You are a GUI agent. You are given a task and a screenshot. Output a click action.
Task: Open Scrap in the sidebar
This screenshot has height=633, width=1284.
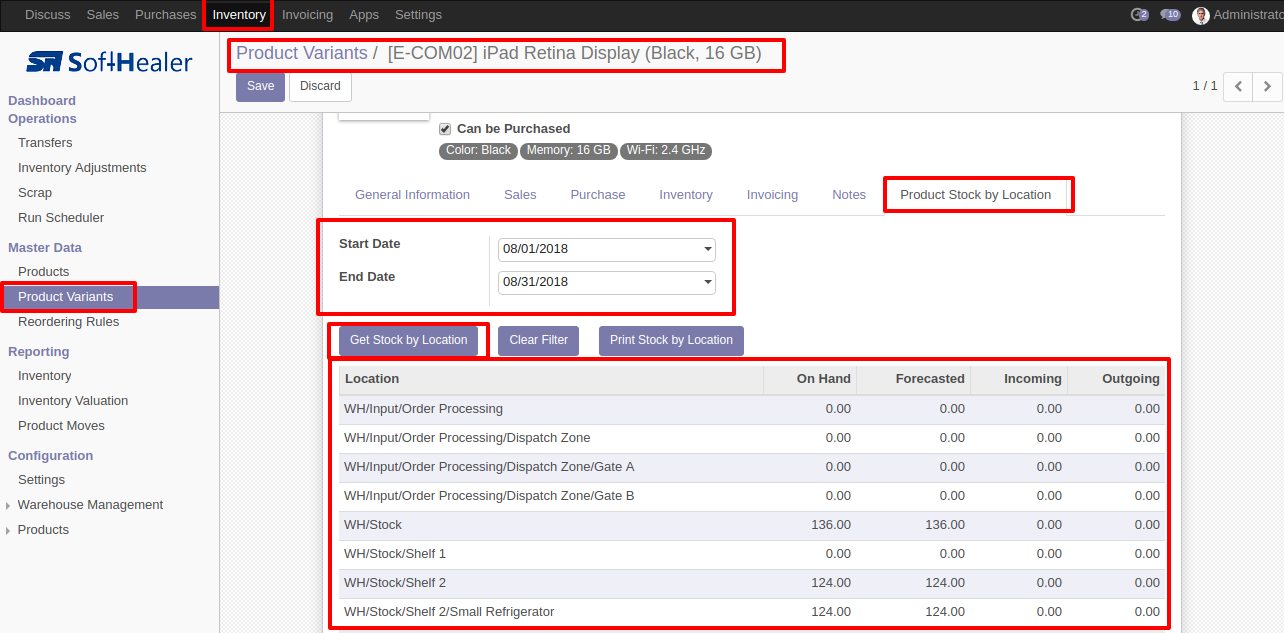(35, 193)
